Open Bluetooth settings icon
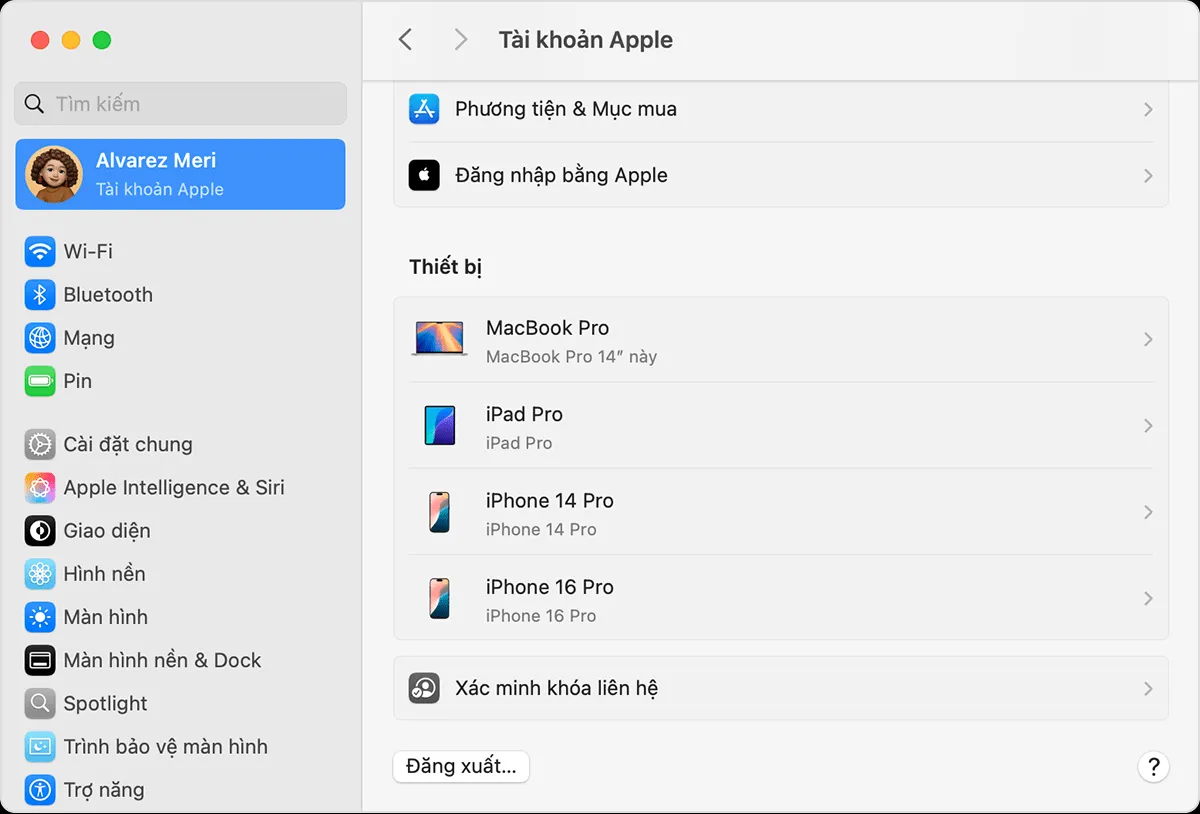 [40, 295]
